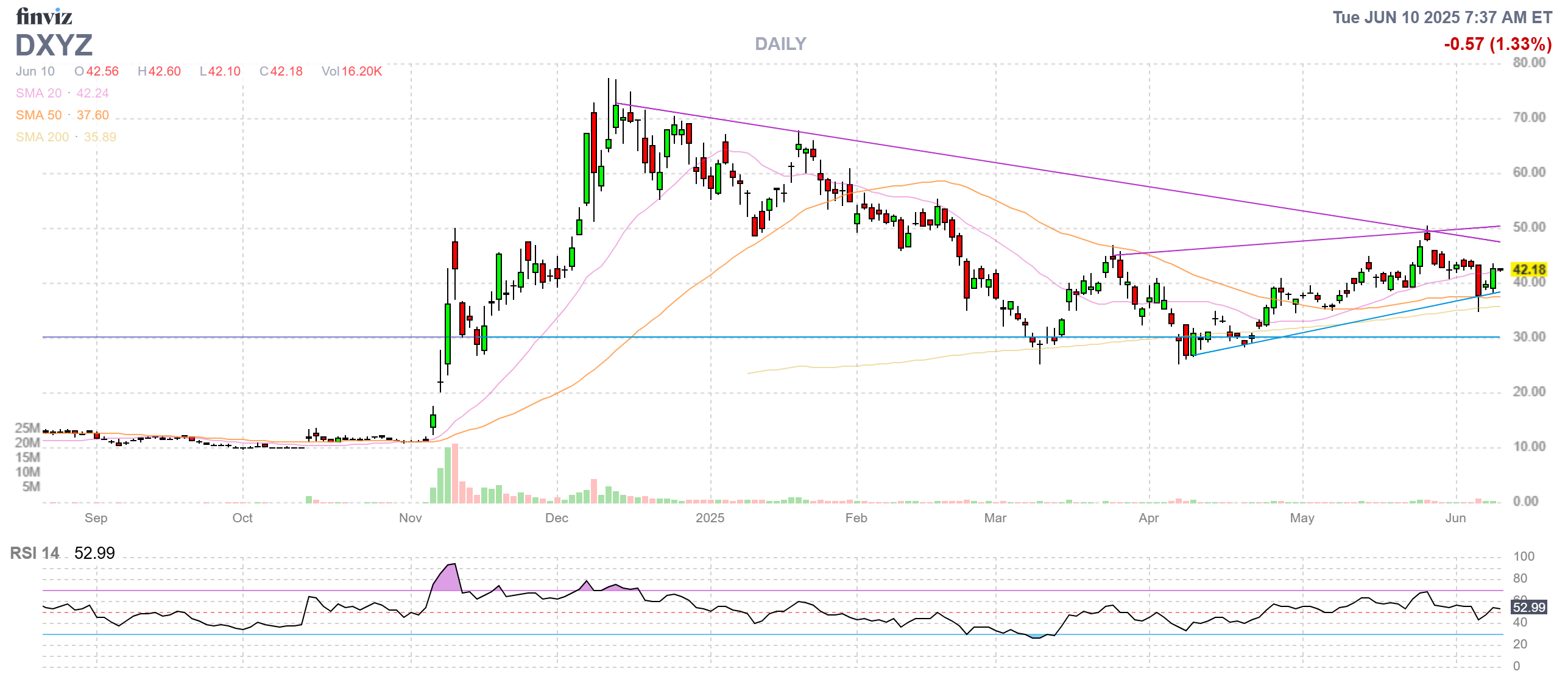Screen dimensions: 1568x685
Task: Click the date and time stamp
Action: tap(1442, 17)
